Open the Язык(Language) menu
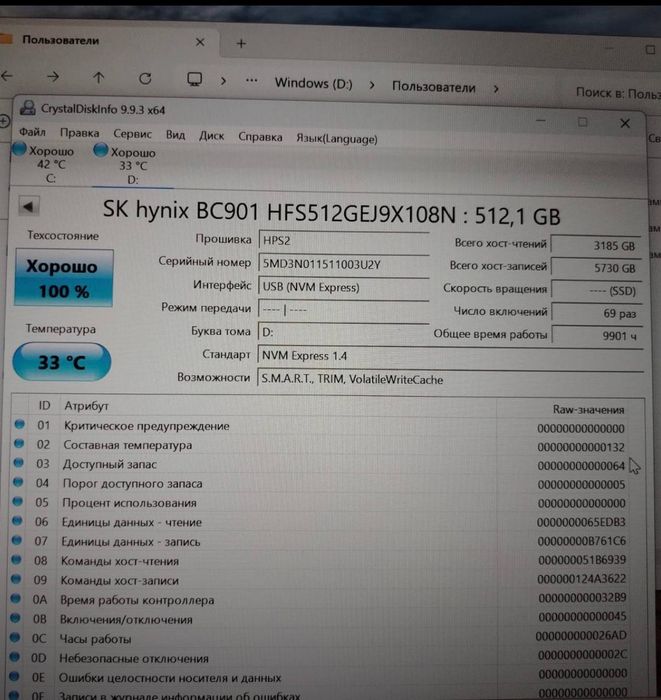The height and width of the screenshot is (700, 661). tap(337, 139)
